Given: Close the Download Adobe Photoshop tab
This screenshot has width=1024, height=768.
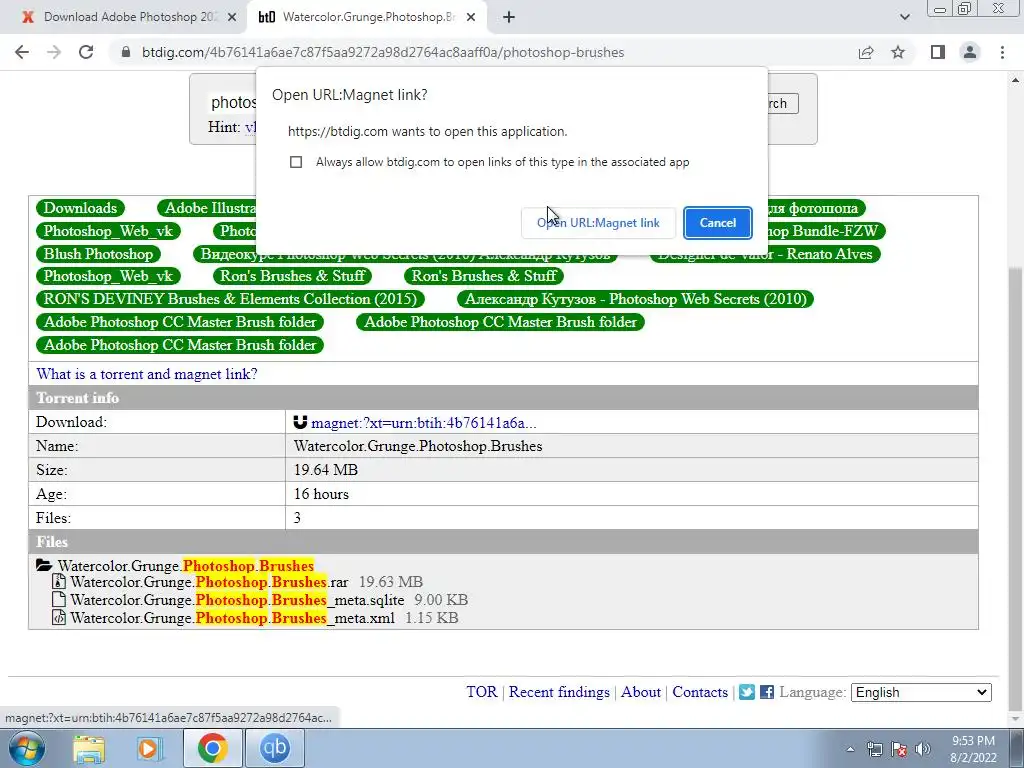Looking at the screenshot, I should click(x=232, y=17).
